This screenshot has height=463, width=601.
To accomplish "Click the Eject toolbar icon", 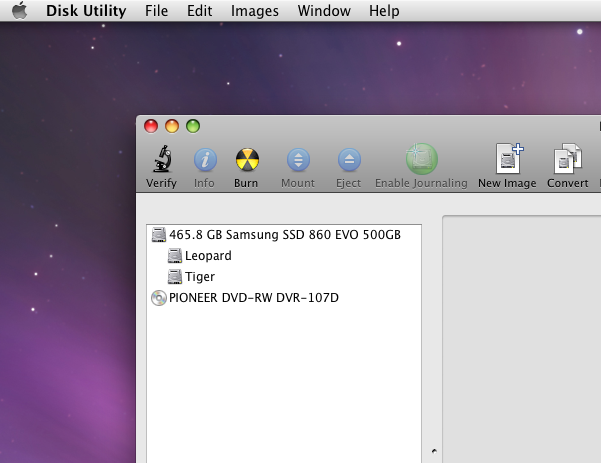I will coord(349,159).
